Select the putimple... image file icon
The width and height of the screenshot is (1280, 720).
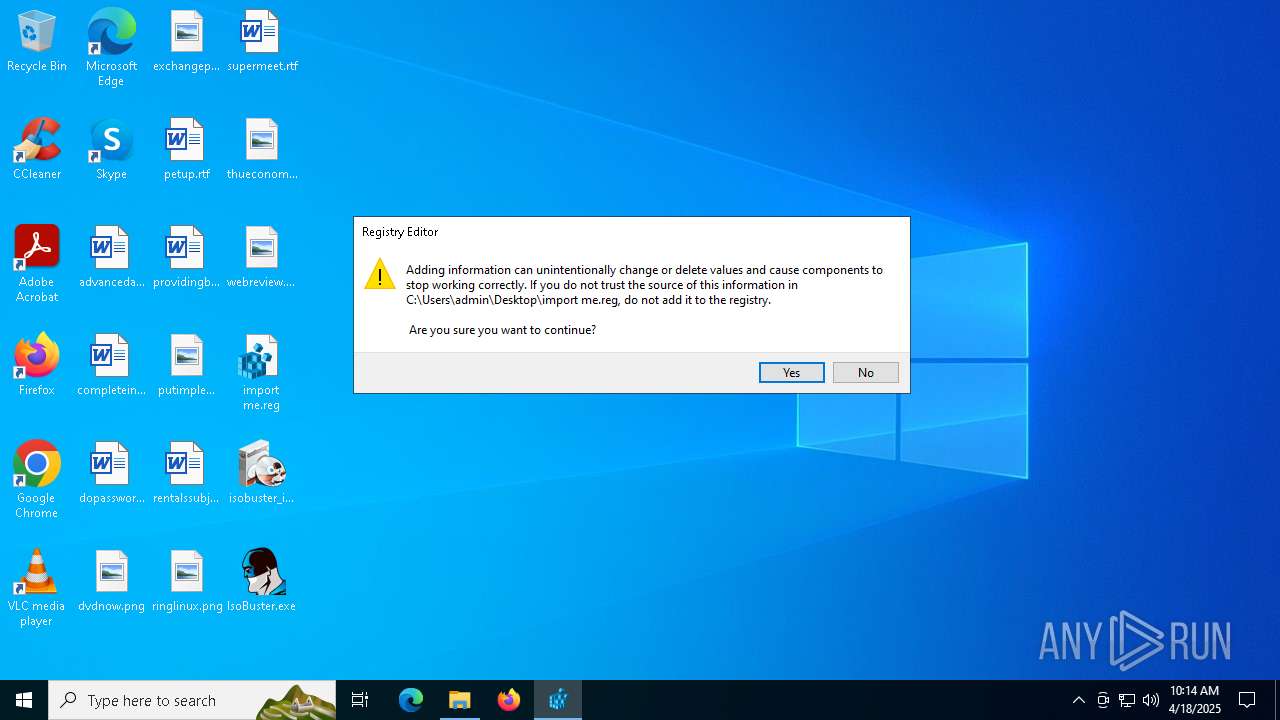[186, 365]
